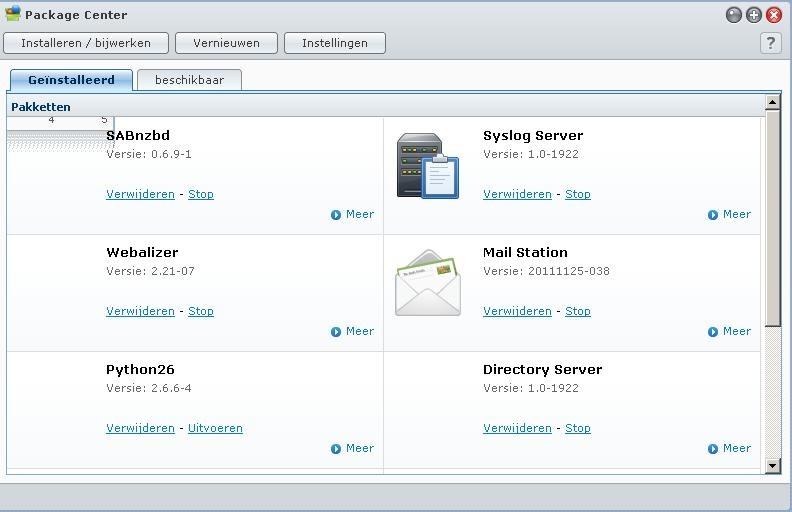The width and height of the screenshot is (792, 512).
Task: Open the beschikbaar tab
Action: (x=189, y=80)
